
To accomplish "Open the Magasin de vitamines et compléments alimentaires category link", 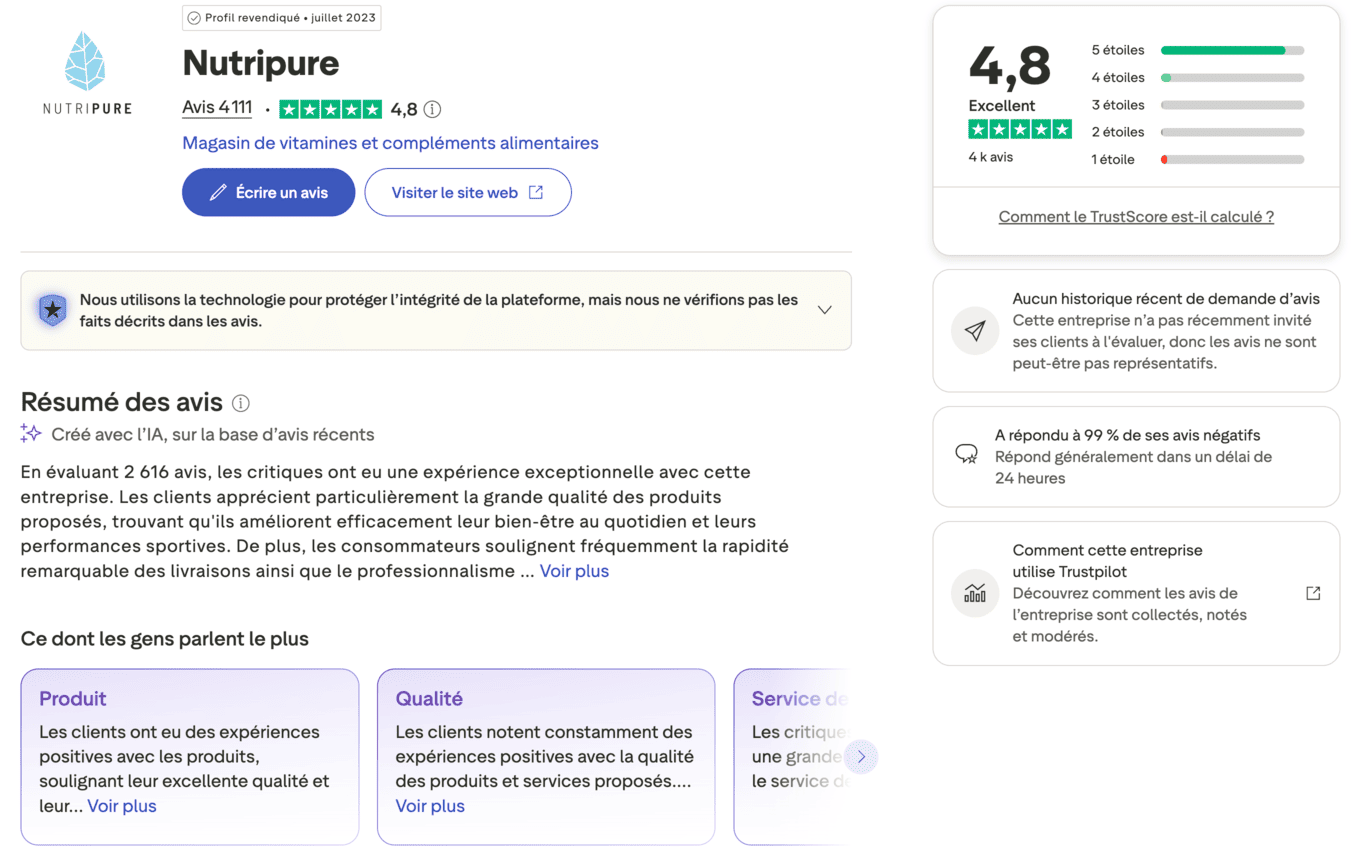I will click(x=390, y=143).
